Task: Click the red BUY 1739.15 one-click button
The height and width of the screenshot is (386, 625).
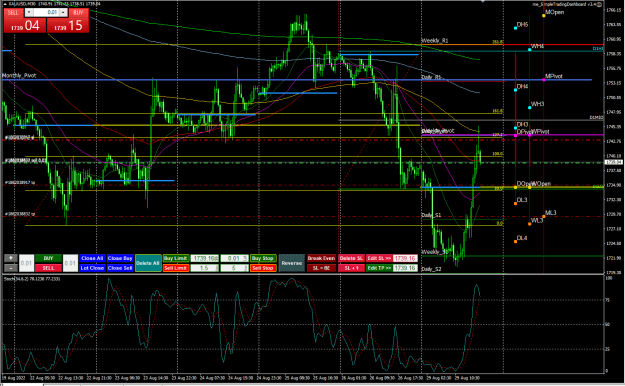Action: [x=68, y=26]
